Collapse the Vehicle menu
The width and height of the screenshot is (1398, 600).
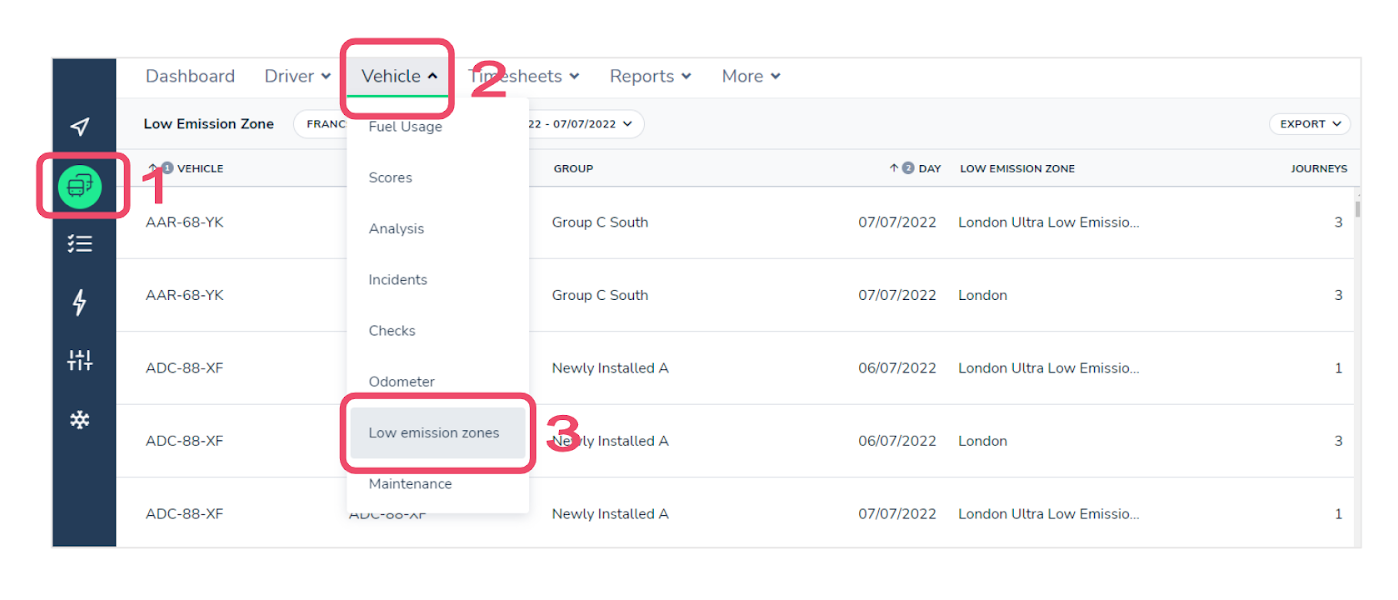[399, 76]
